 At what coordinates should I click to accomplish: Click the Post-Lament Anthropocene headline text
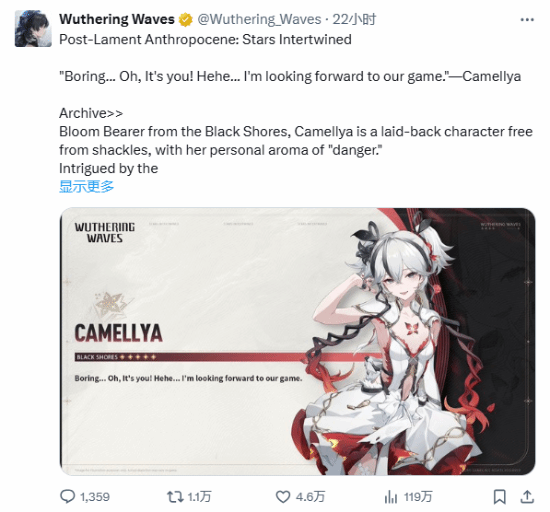click(205, 39)
